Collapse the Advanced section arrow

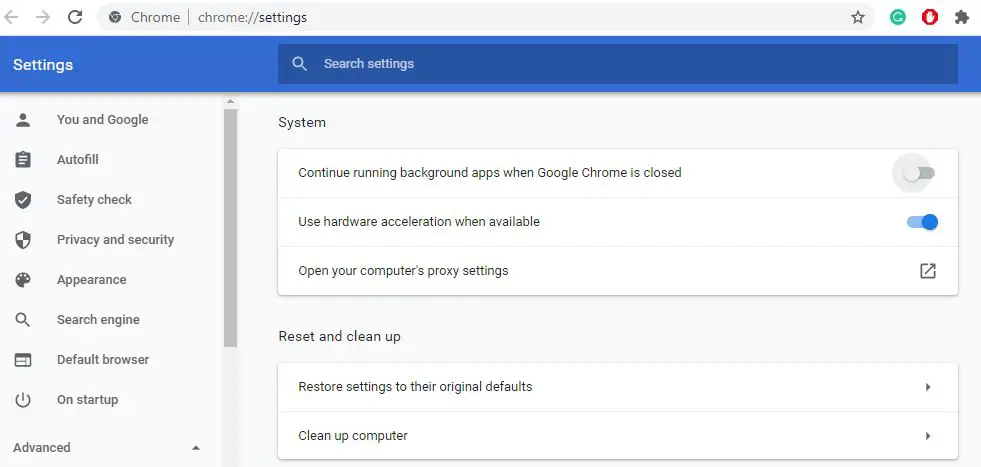coord(196,448)
